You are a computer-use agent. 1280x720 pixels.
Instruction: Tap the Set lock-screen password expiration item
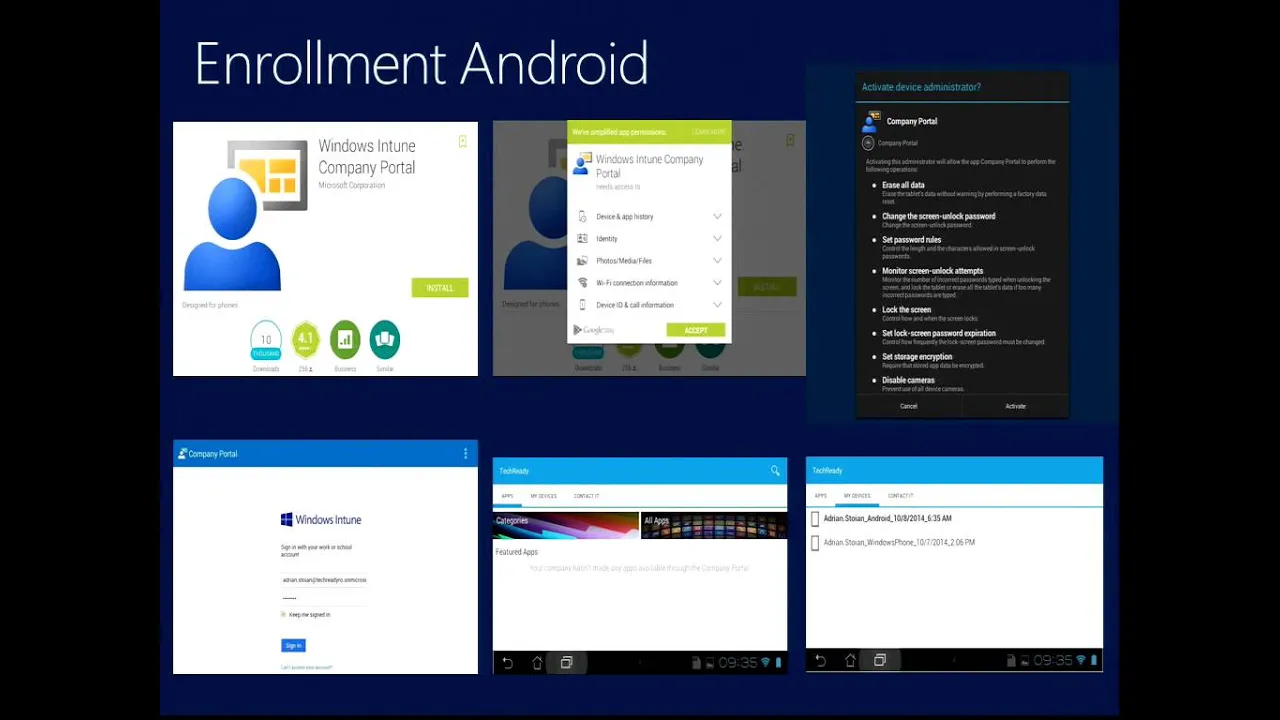pos(938,333)
